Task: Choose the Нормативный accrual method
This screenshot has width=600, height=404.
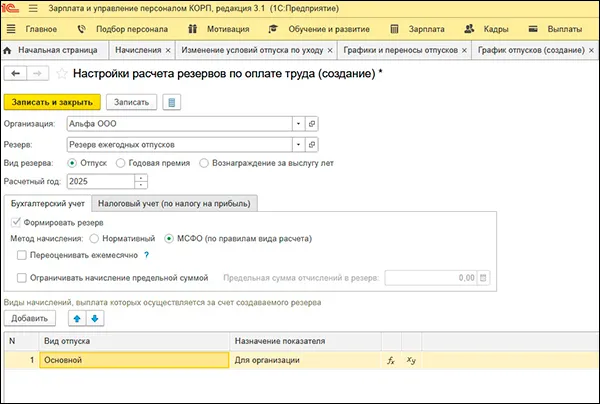Action: point(95,238)
